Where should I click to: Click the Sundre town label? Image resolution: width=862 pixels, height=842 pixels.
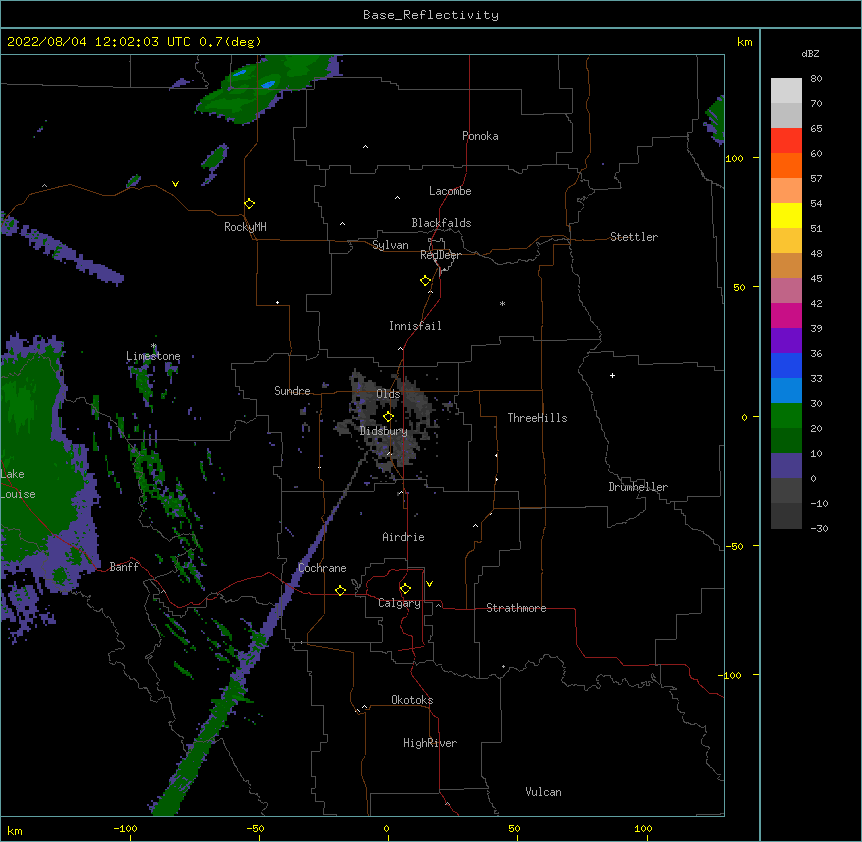[x=292, y=391]
